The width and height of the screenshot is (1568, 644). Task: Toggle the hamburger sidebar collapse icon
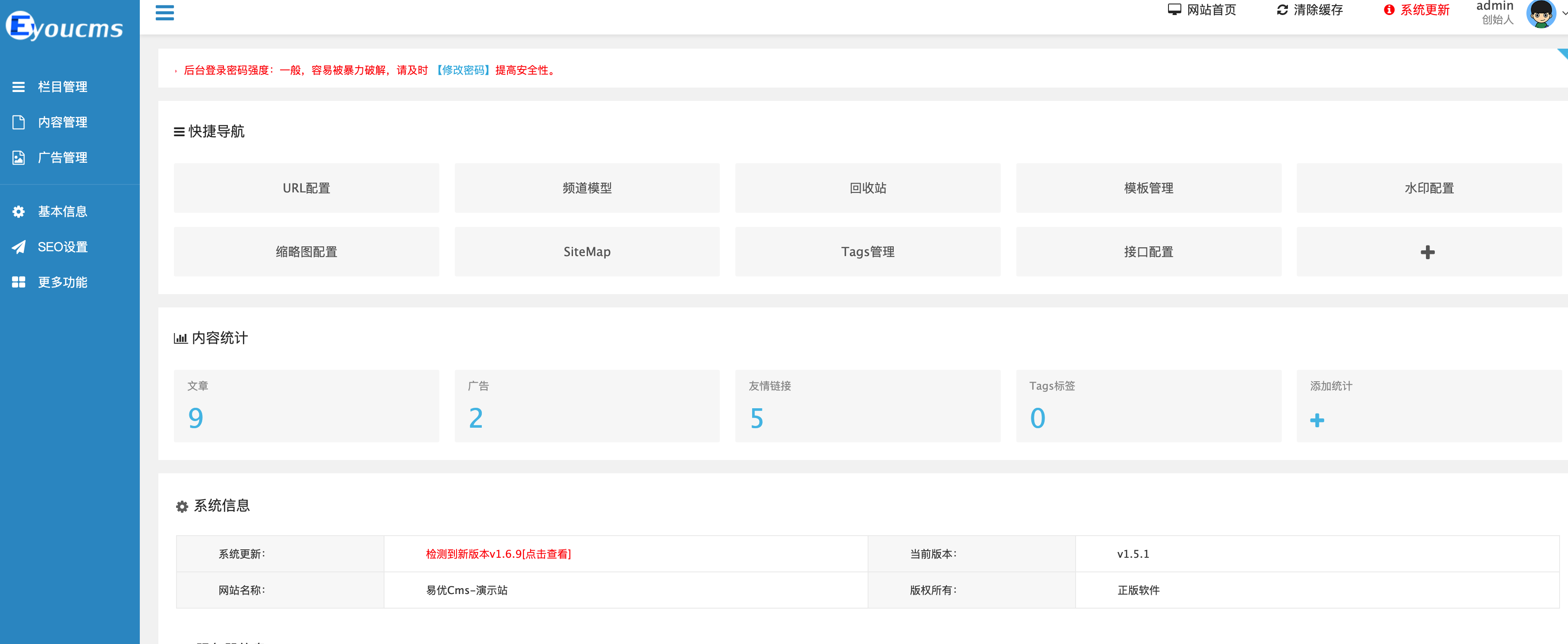click(x=164, y=12)
